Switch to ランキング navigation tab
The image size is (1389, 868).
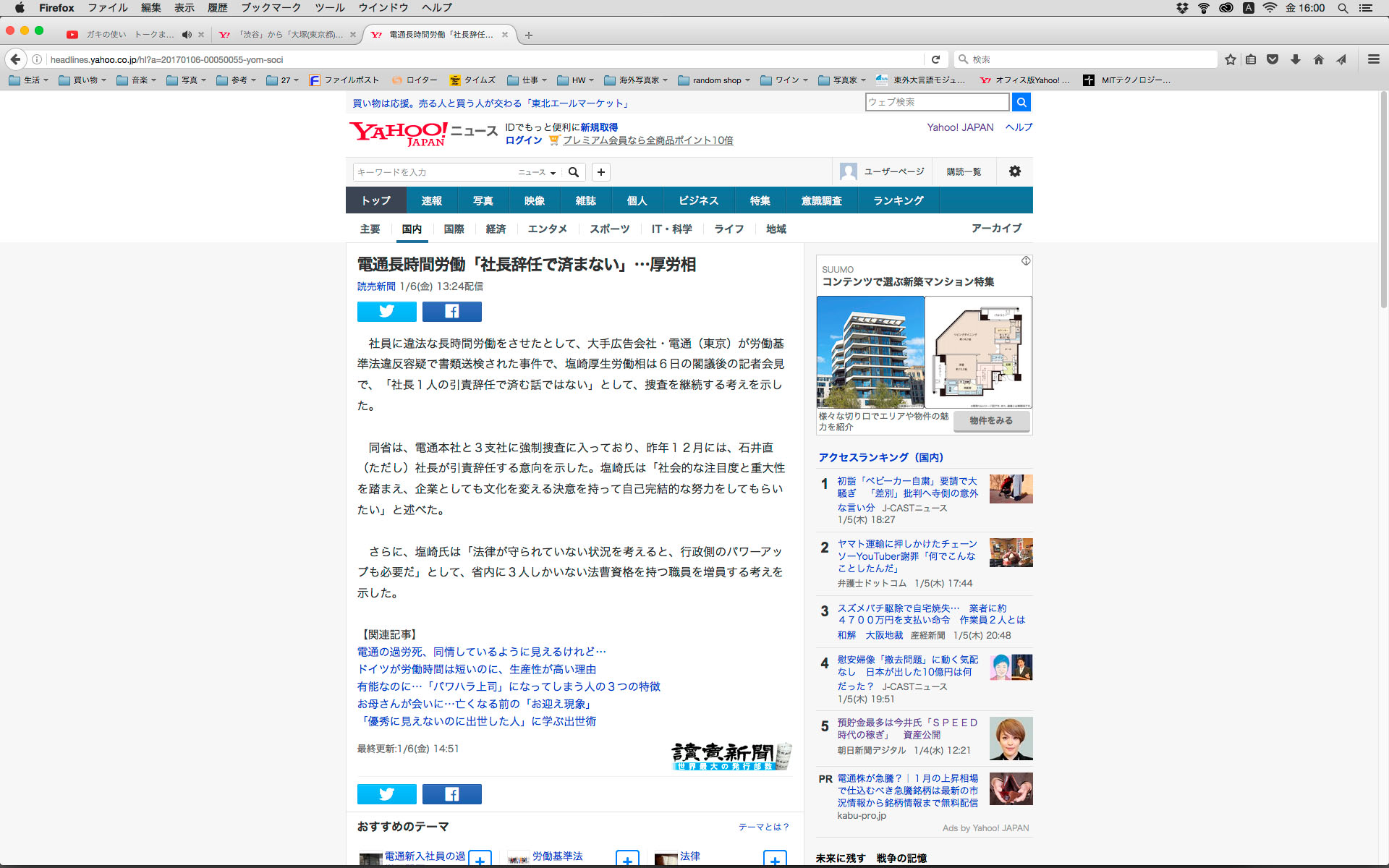pyautogui.click(x=898, y=200)
